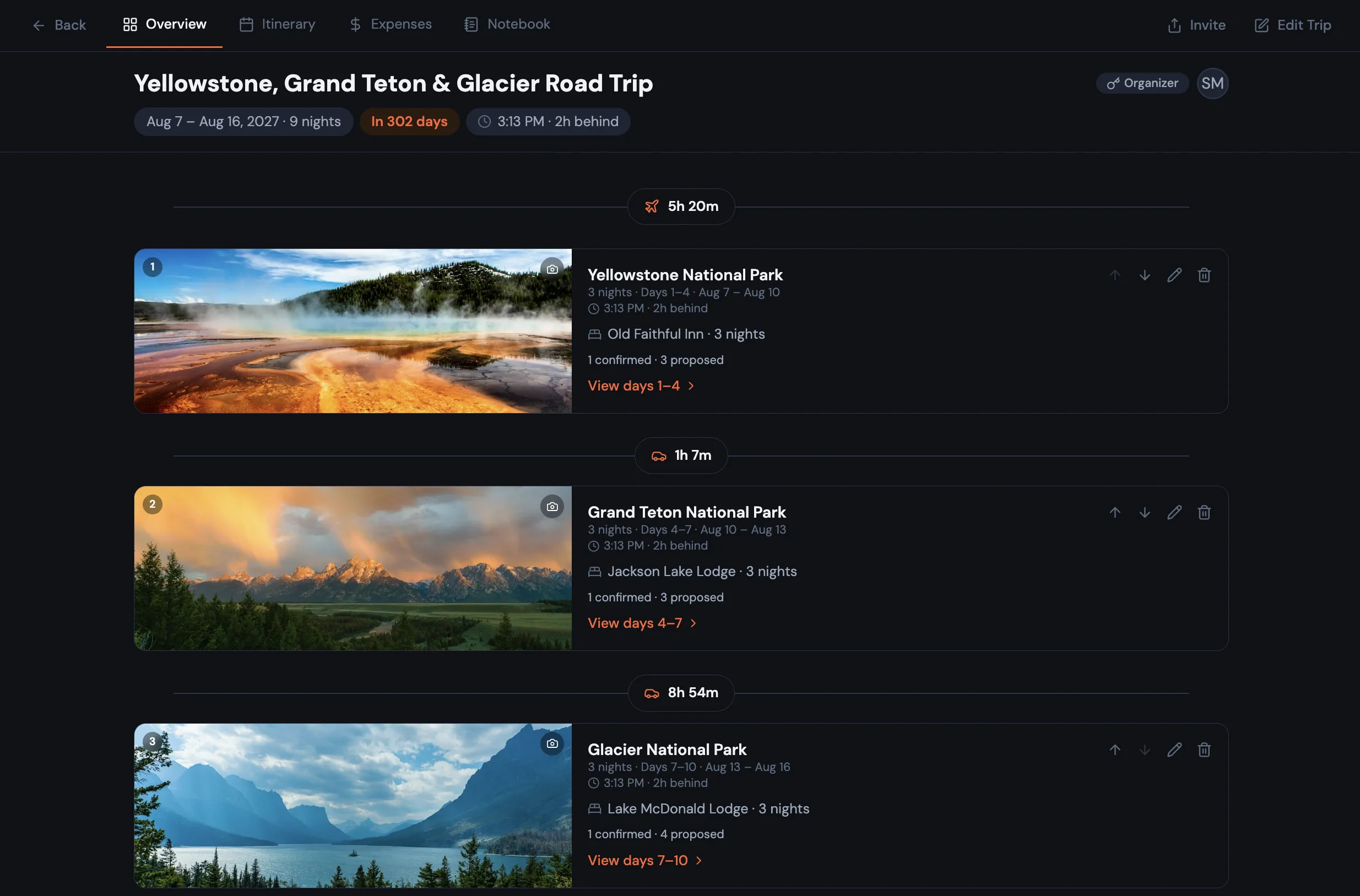Image resolution: width=1360 pixels, height=896 pixels.
Task: Click the Aug 7 – Aug 16, 2027 date chip
Action: (x=243, y=122)
